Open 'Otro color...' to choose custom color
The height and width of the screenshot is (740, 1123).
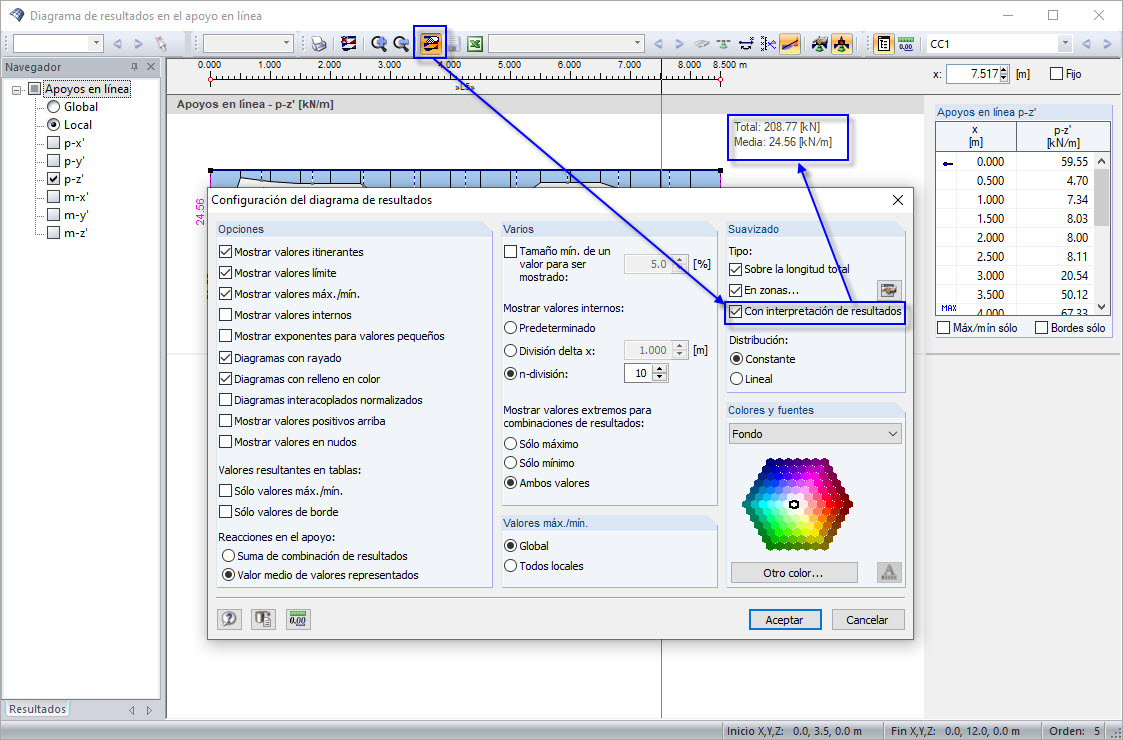click(x=793, y=572)
